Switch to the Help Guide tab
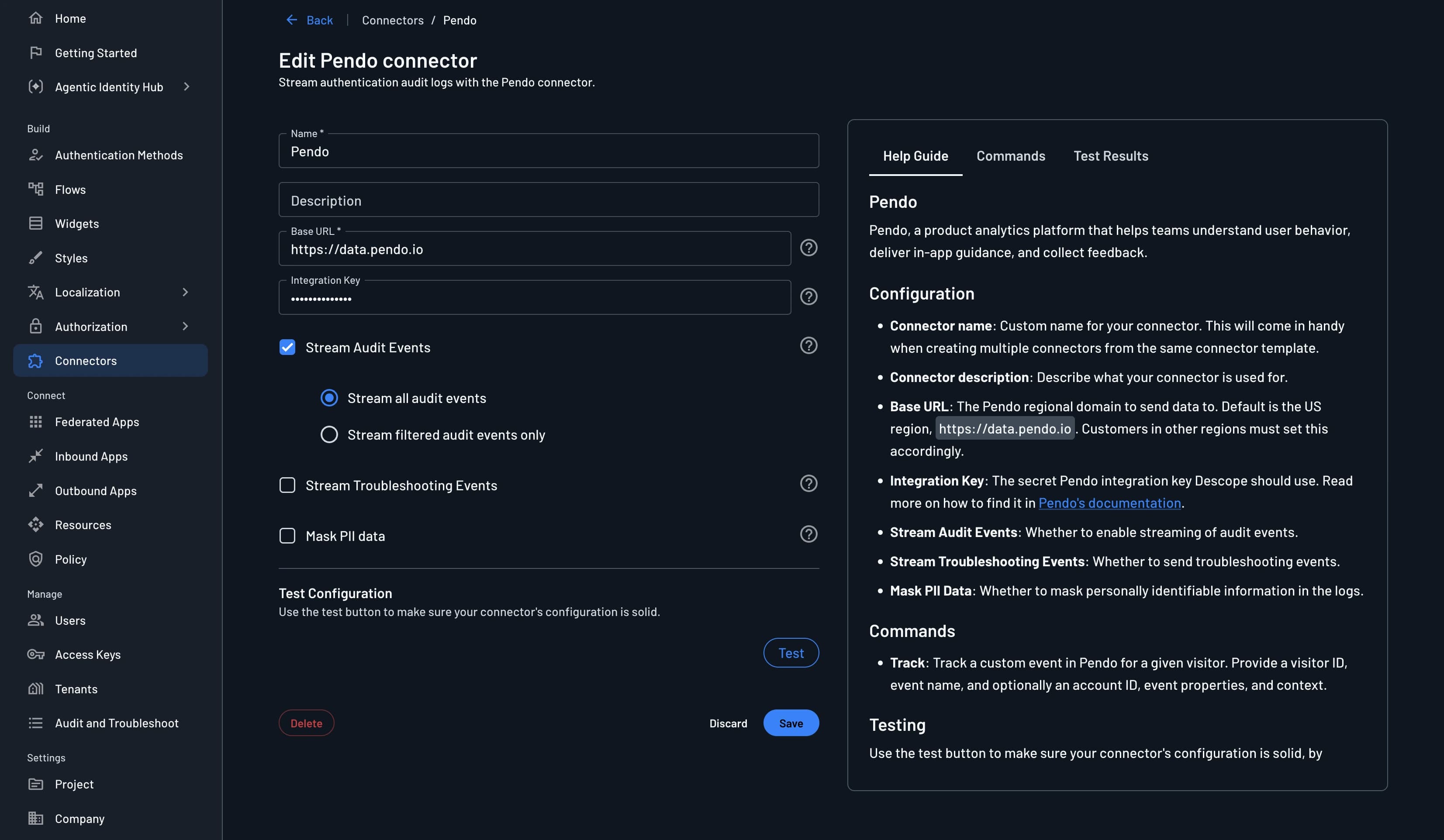 [915, 156]
